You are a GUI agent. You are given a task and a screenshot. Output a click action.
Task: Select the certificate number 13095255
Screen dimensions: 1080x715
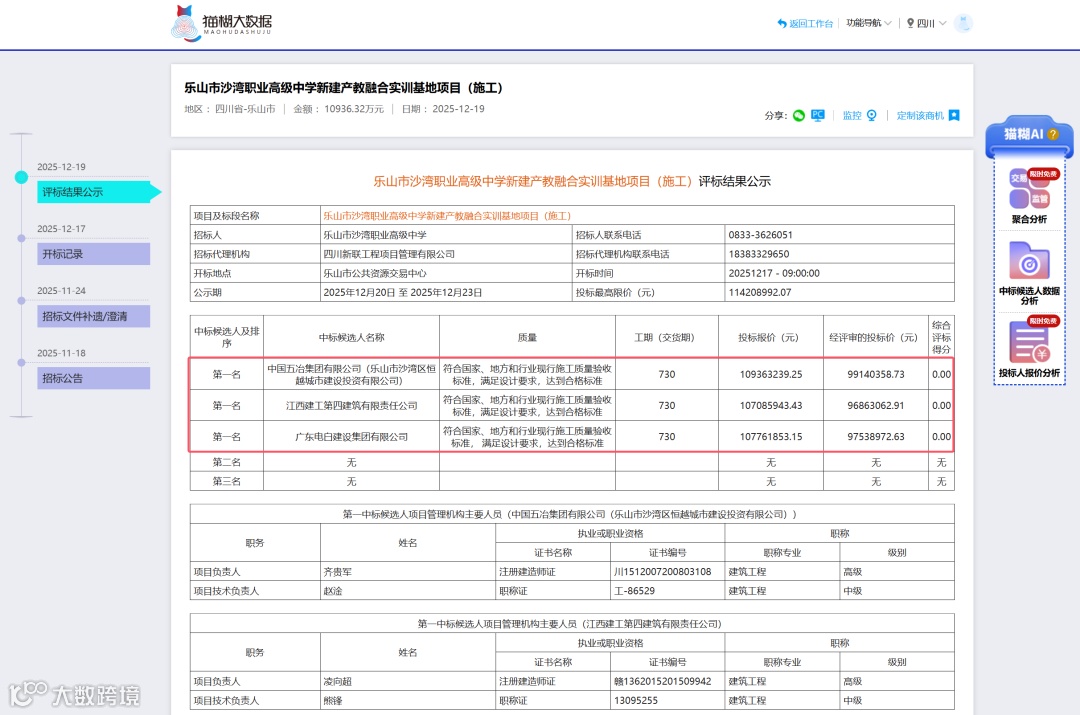pyautogui.click(x=636, y=701)
